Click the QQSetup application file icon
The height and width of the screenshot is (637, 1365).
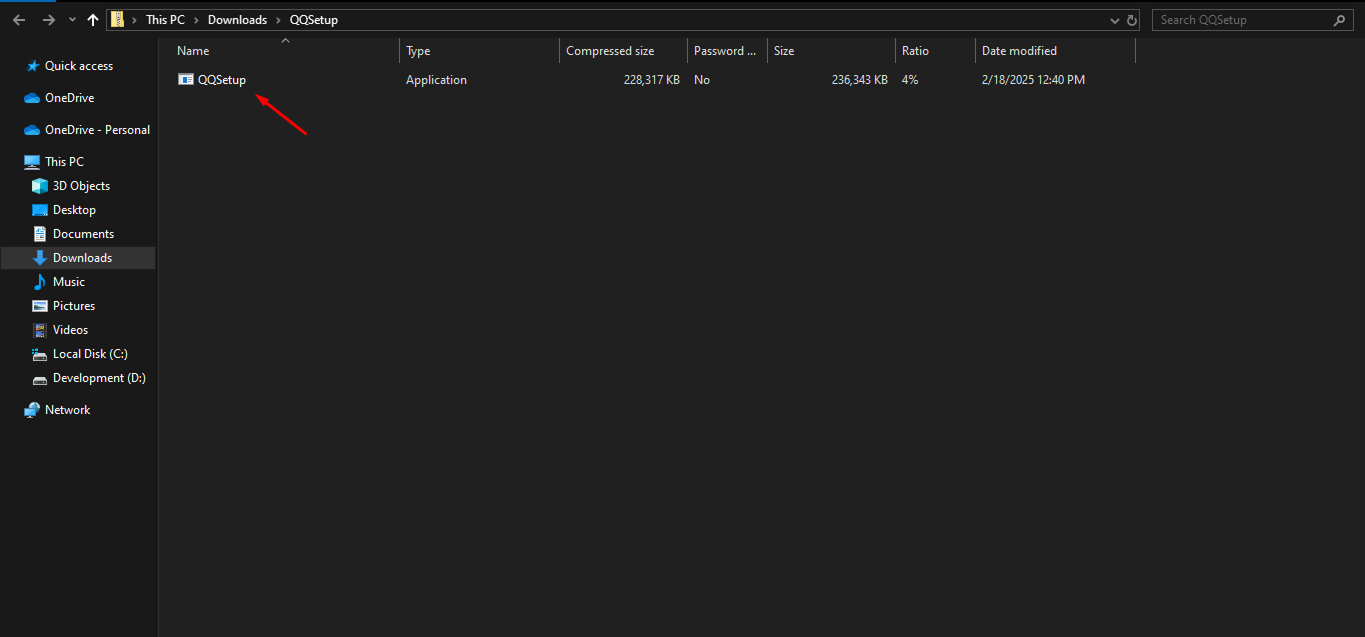[x=185, y=80]
